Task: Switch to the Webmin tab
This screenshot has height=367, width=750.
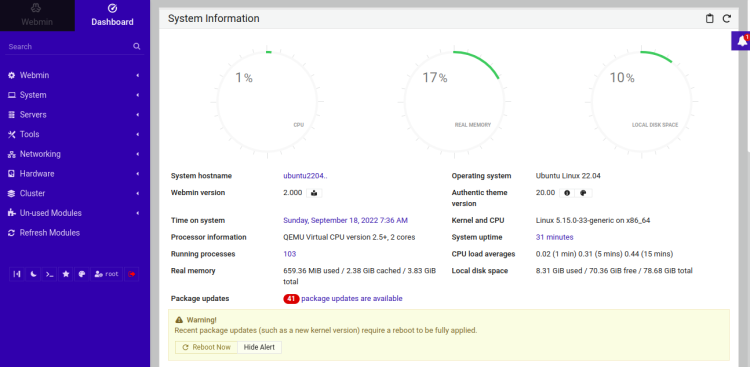Action: 37,15
